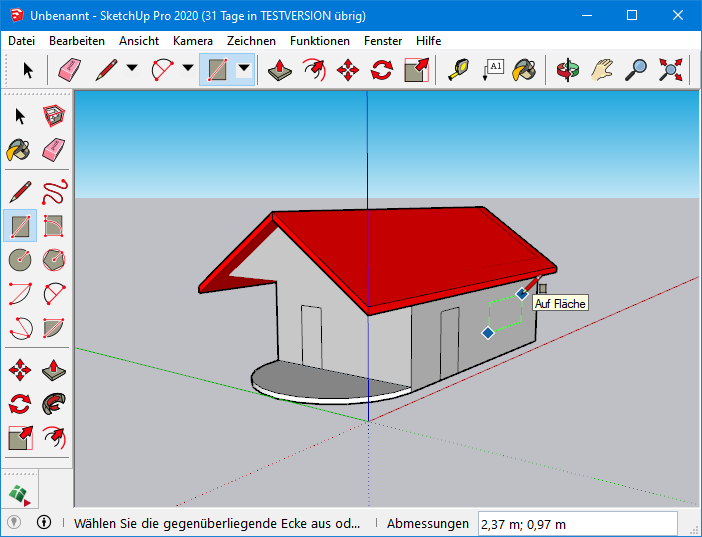Screen dimensions: 702x537
Task: Pick the Polygon tool in left palette
Action: click(x=54, y=260)
